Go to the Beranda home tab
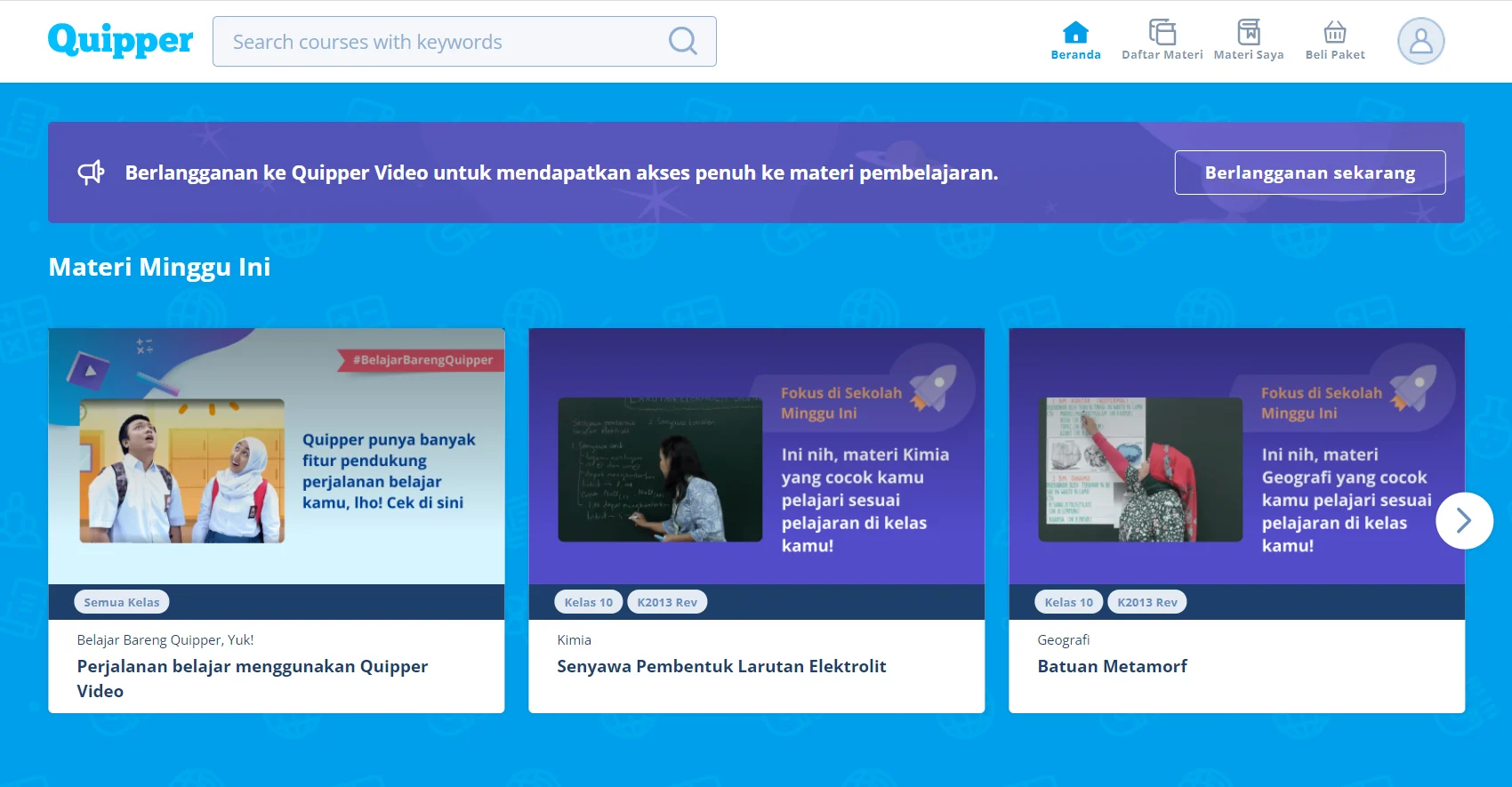Viewport: 1512px width, 787px height. [1075, 41]
